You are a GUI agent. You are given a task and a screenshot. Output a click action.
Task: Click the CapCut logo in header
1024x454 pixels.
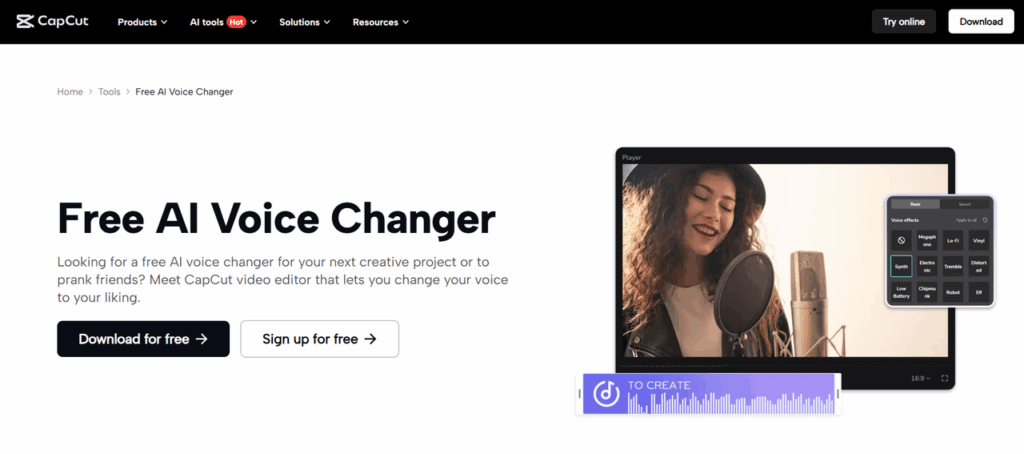coord(52,22)
